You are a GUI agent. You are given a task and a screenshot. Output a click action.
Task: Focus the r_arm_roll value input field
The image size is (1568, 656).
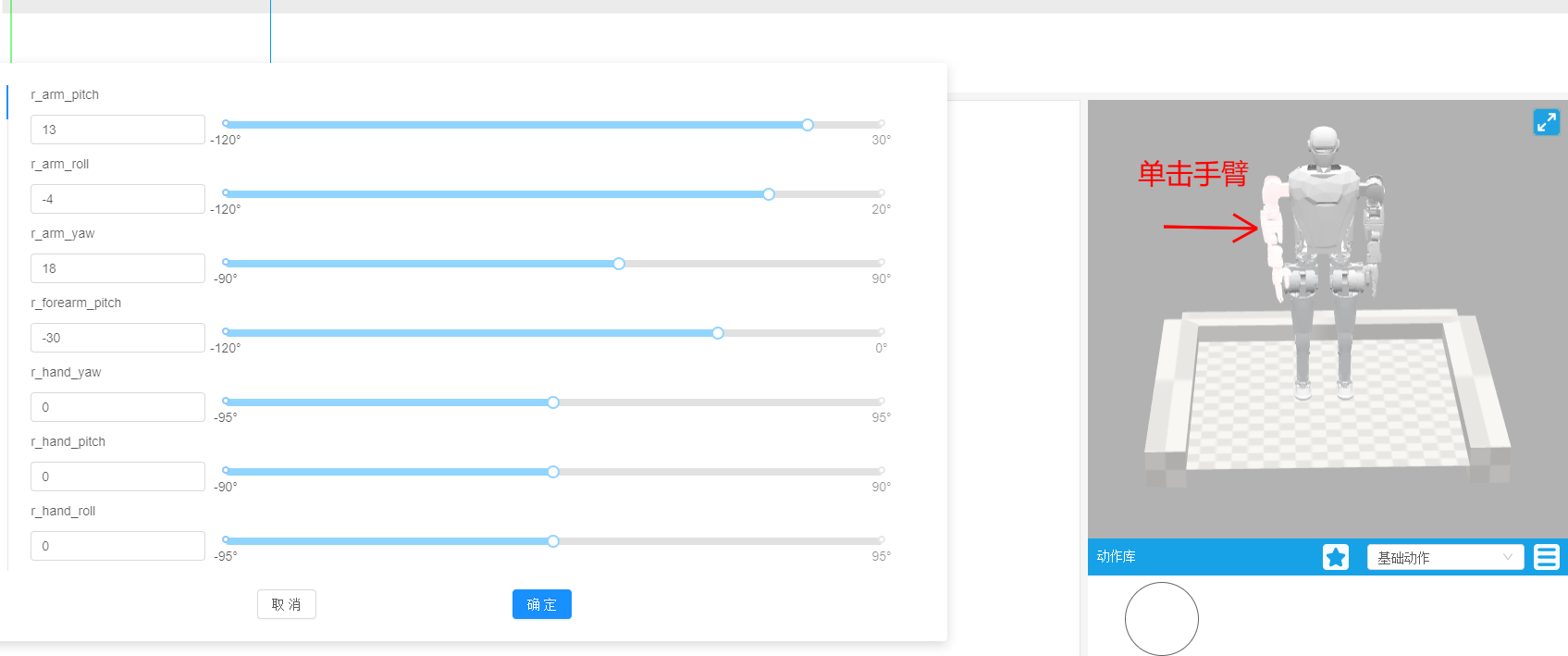(117, 199)
